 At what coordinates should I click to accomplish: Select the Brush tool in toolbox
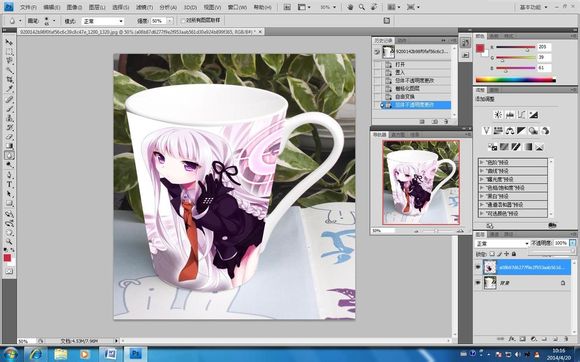(9, 109)
